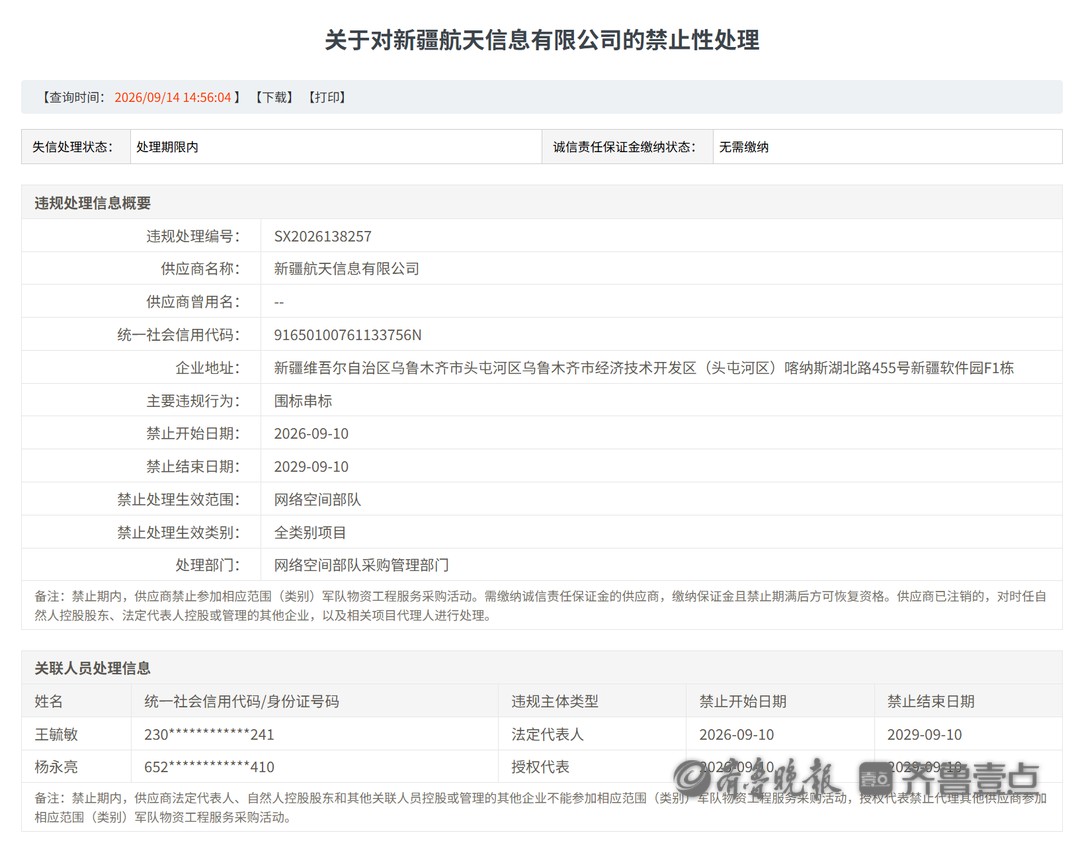
Task: Click the query timestamp 2026/09/14 14:56:04
Action: pos(173,97)
